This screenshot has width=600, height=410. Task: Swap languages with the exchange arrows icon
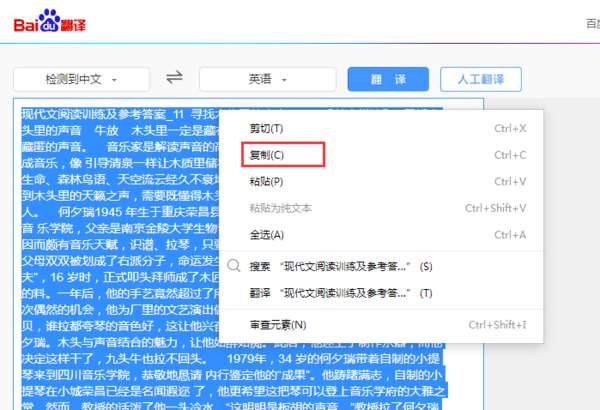[174, 78]
